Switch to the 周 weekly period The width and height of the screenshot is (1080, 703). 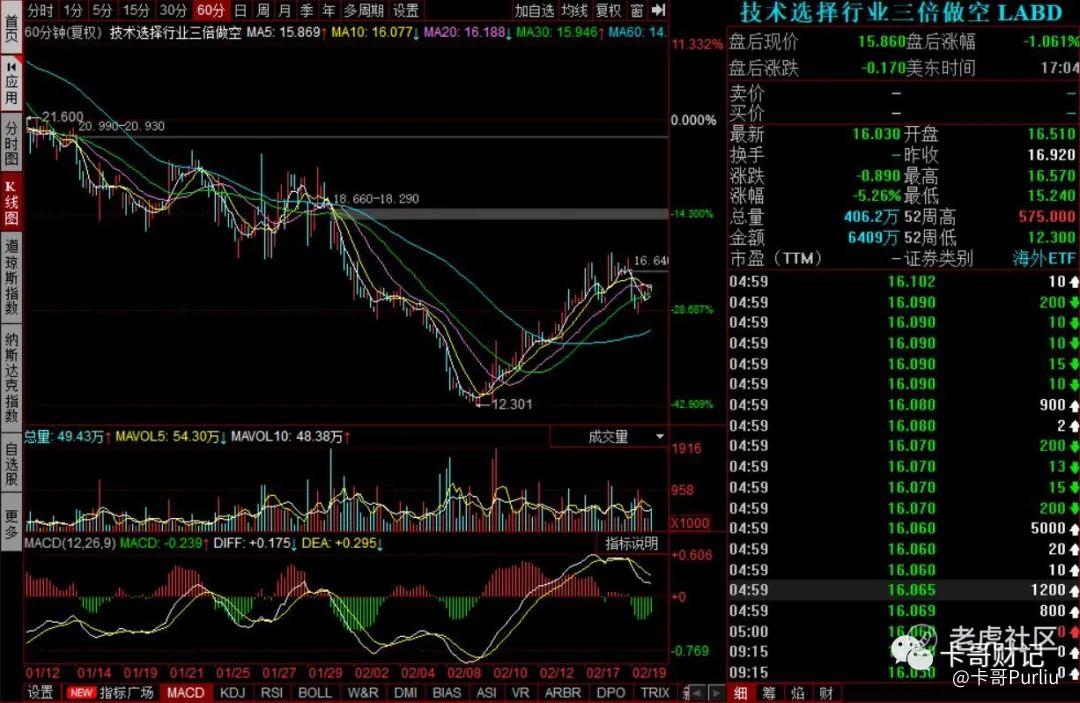click(x=262, y=10)
